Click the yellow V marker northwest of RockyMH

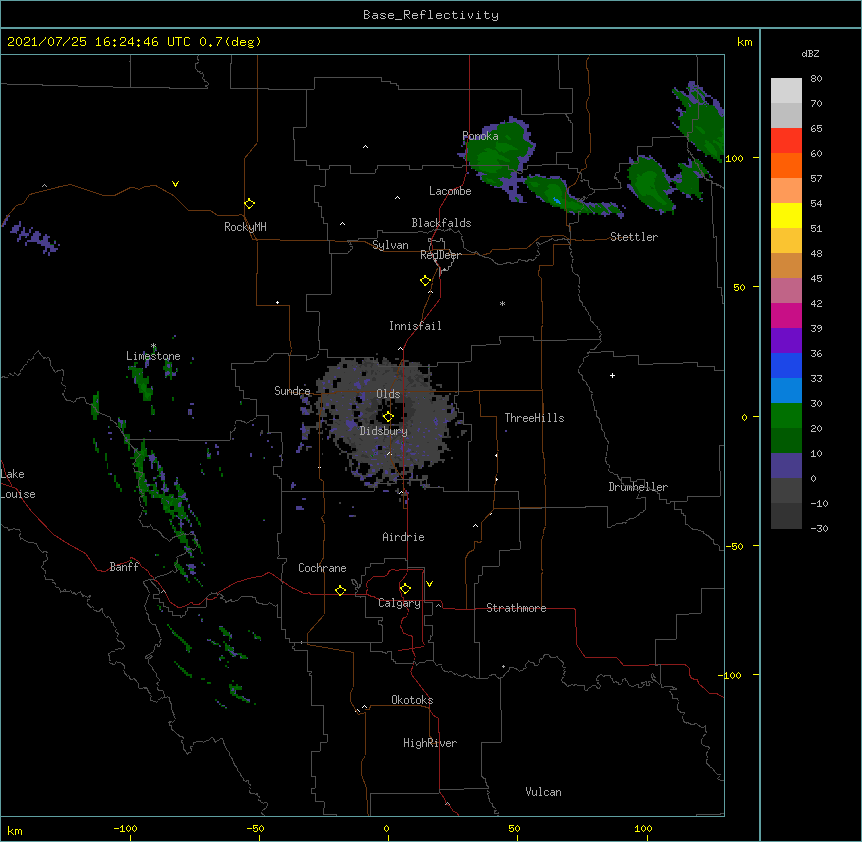click(175, 184)
